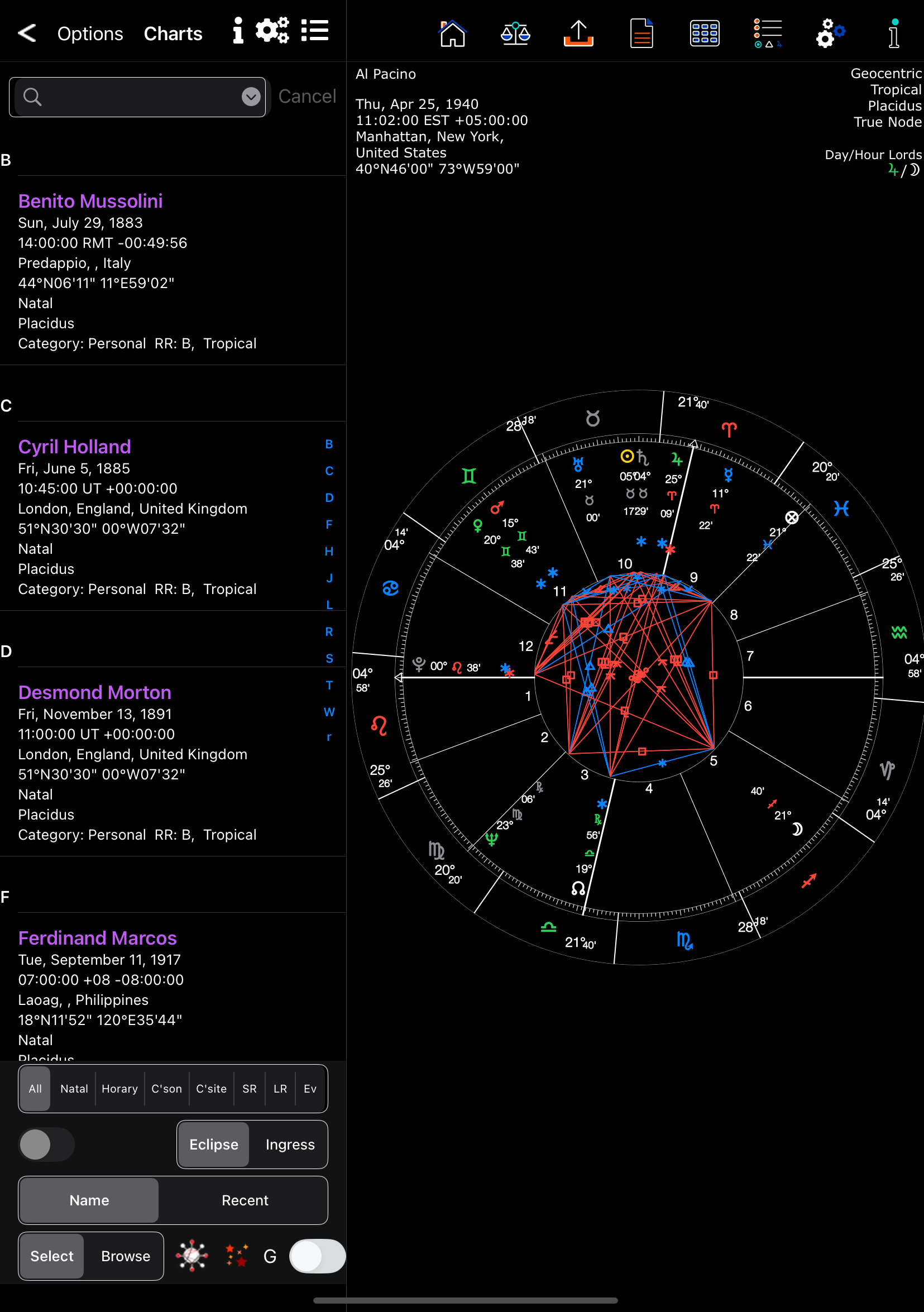Select the Ingress button
Image resolution: width=924 pixels, height=1312 pixels.
click(290, 1144)
